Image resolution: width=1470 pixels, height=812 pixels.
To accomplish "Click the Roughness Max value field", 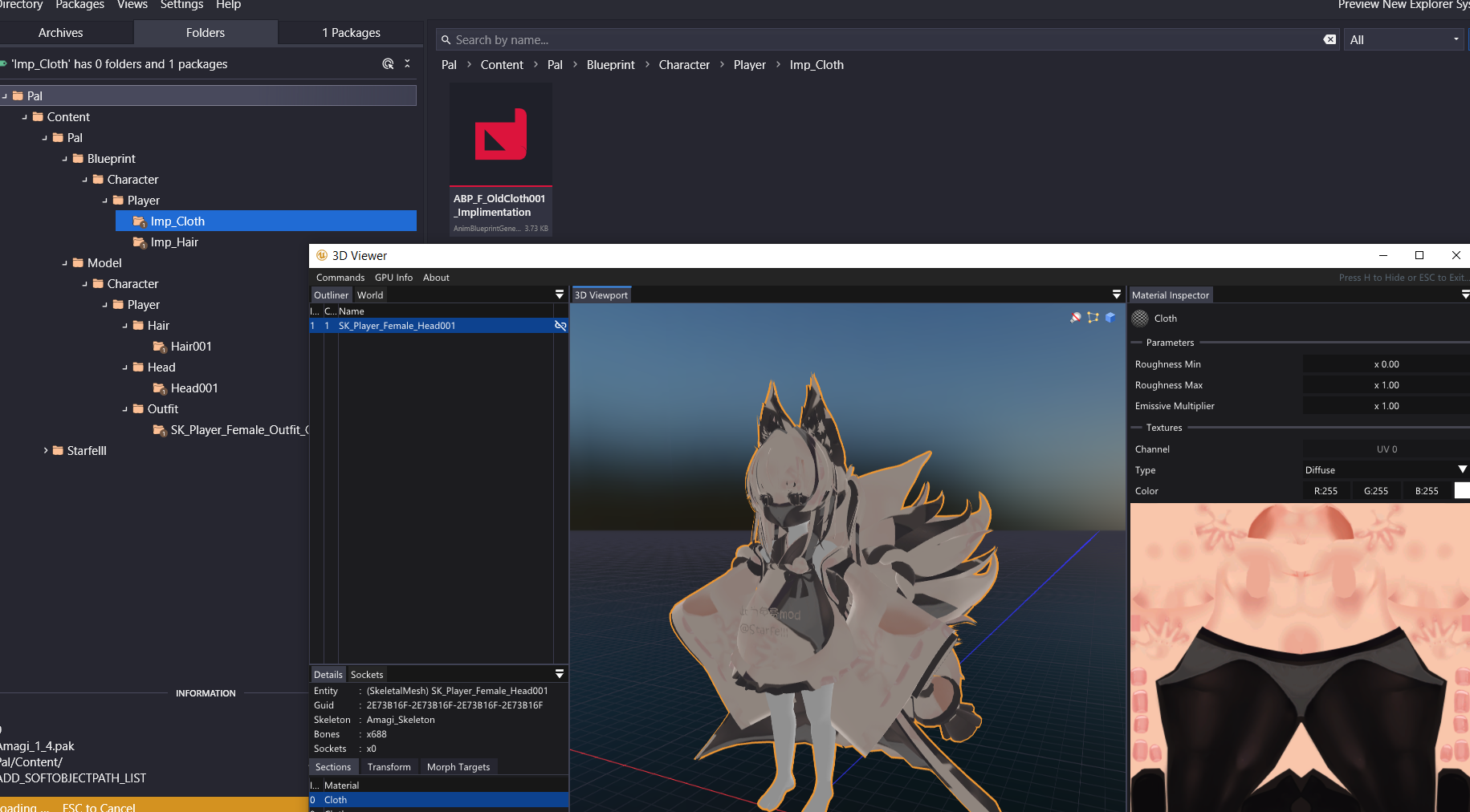I will tap(1386, 385).
